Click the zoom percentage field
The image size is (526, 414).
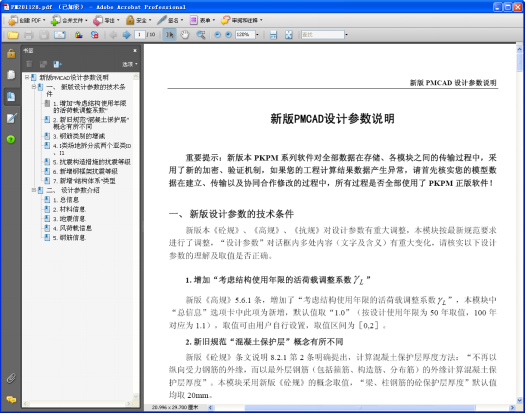pos(245,35)
